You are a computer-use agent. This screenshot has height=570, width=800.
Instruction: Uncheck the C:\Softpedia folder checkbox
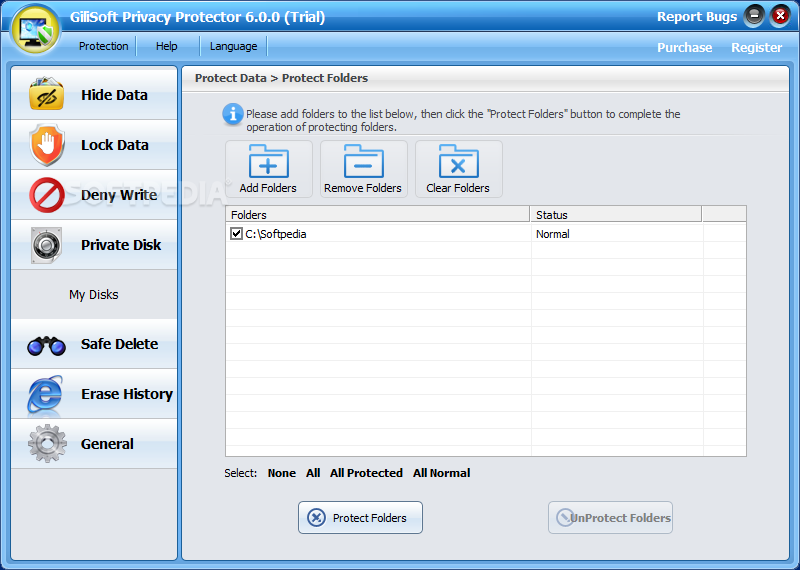click(236, 234)
